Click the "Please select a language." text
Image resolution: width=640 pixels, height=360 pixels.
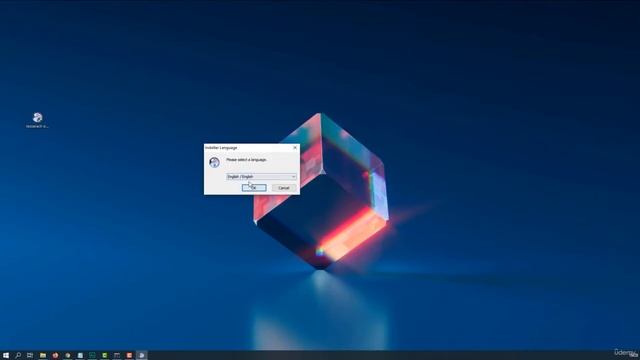click(x=247, y=160)
